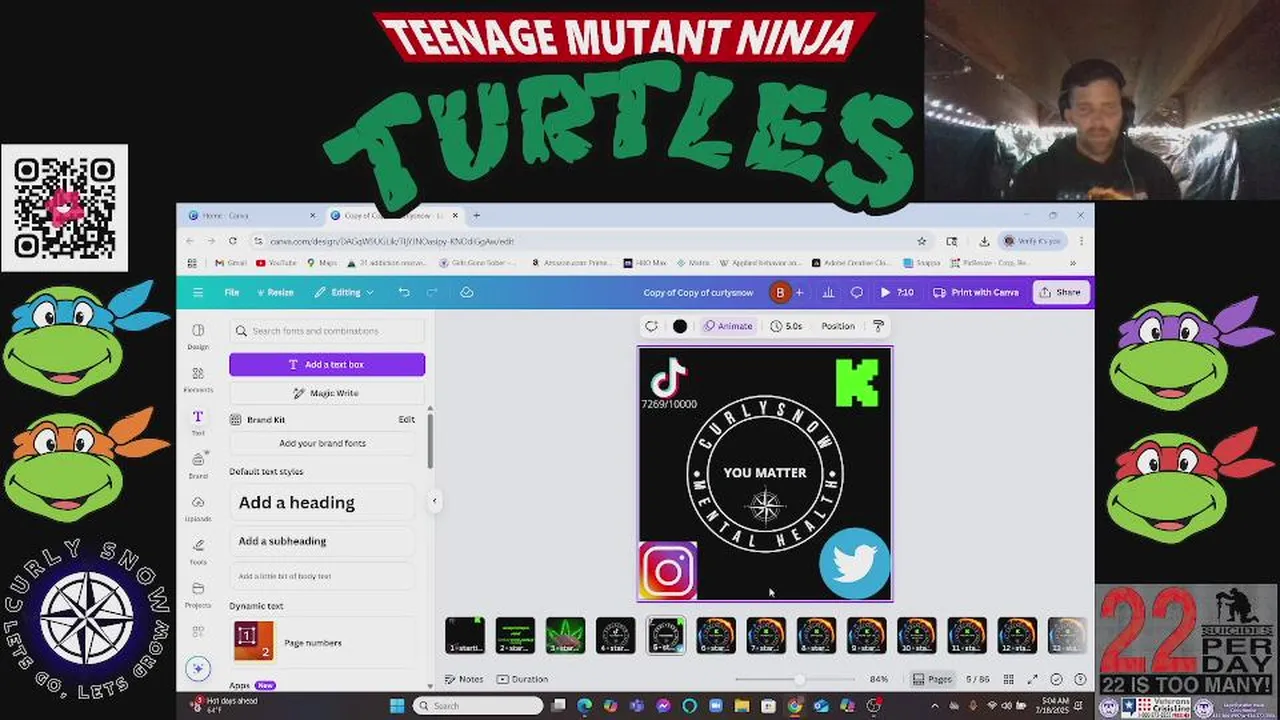Select page 3 thumbnail with green leaf

[565, 636]
